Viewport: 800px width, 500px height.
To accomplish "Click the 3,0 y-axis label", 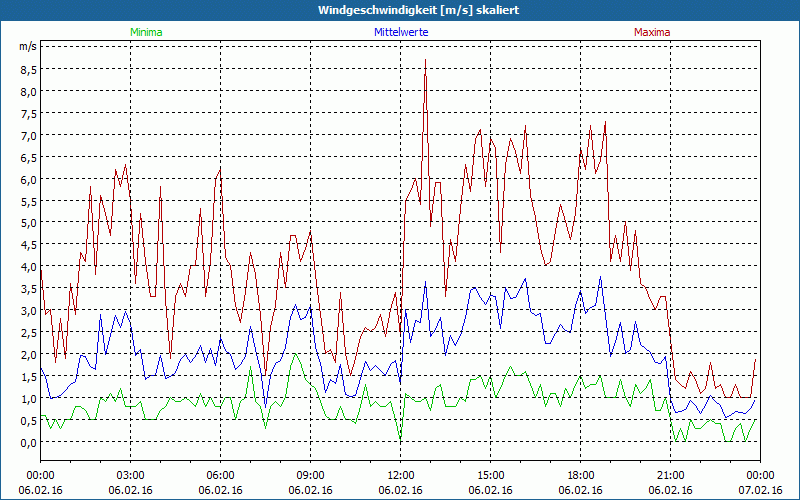I will [28, 311].
